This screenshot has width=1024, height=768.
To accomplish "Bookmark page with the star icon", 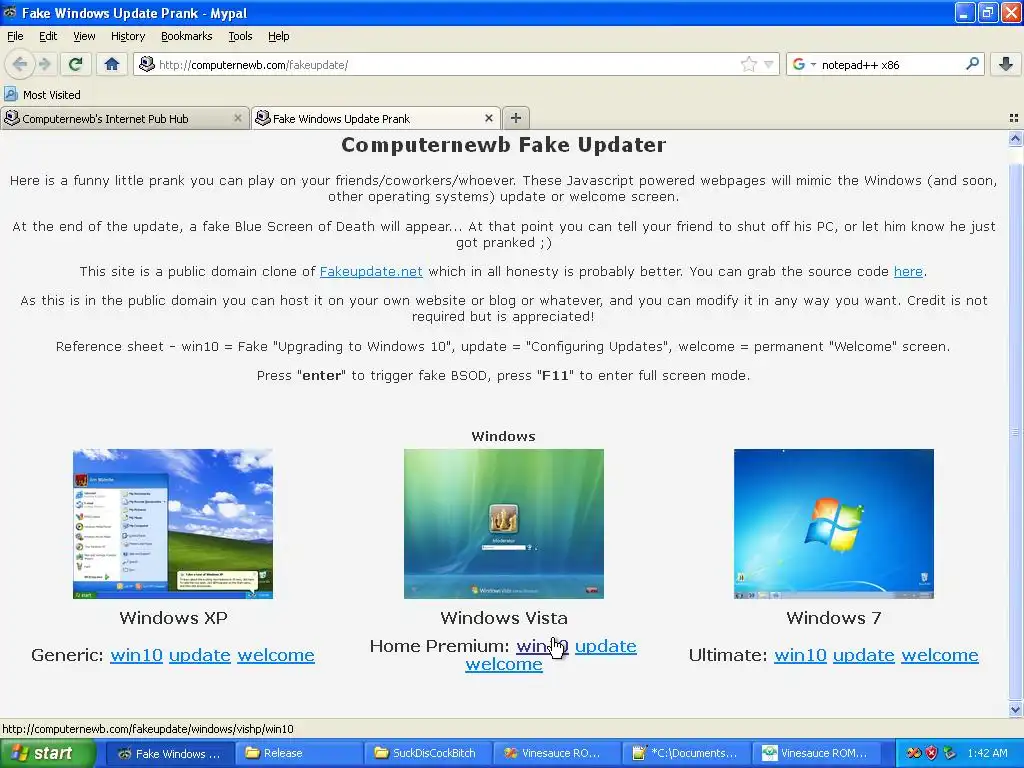I will point(748,64).
